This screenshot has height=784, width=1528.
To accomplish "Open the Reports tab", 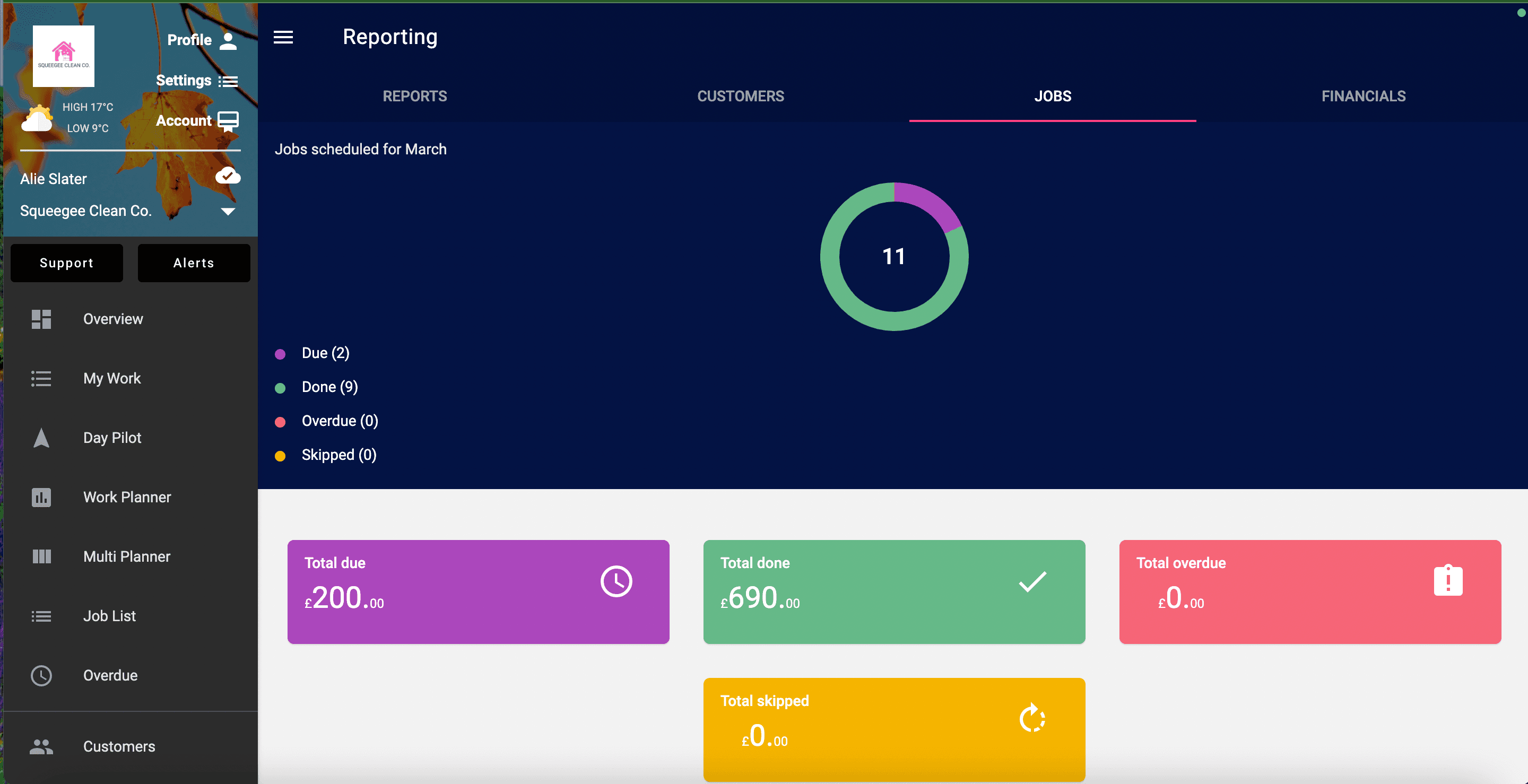I will 414,96.
